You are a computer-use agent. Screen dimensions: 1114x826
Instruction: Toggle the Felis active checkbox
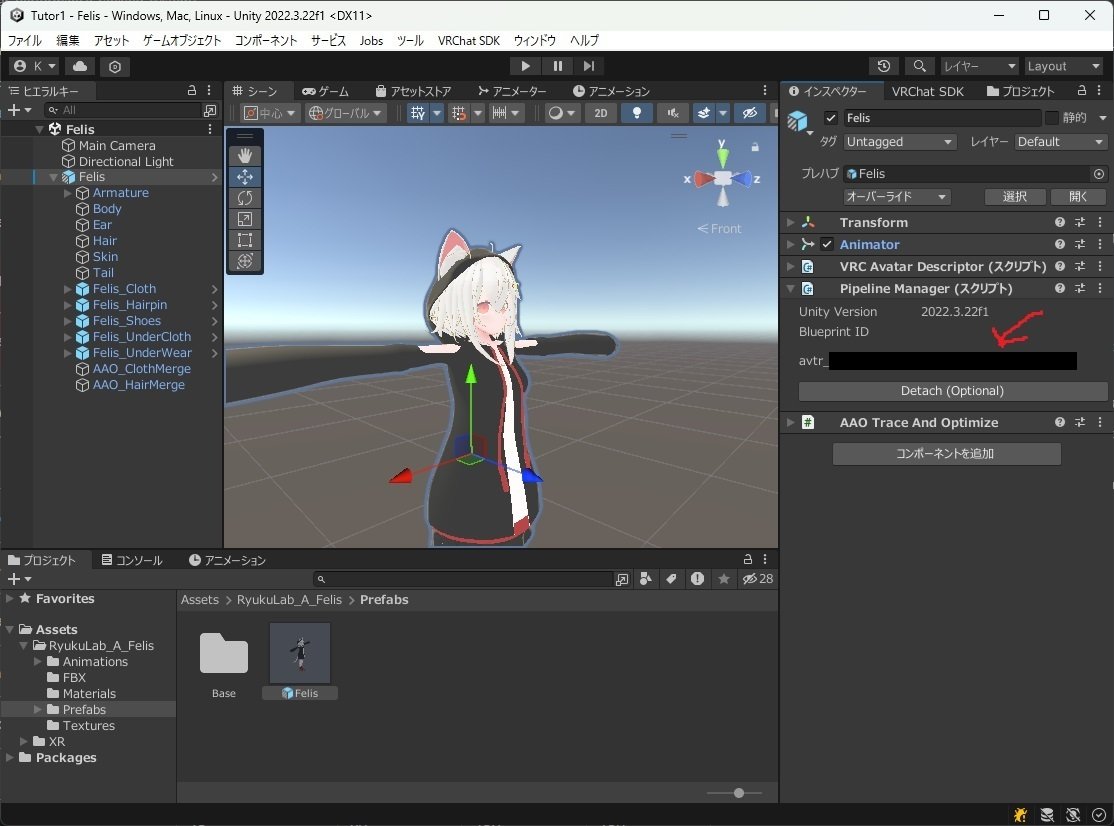point(831,118)
